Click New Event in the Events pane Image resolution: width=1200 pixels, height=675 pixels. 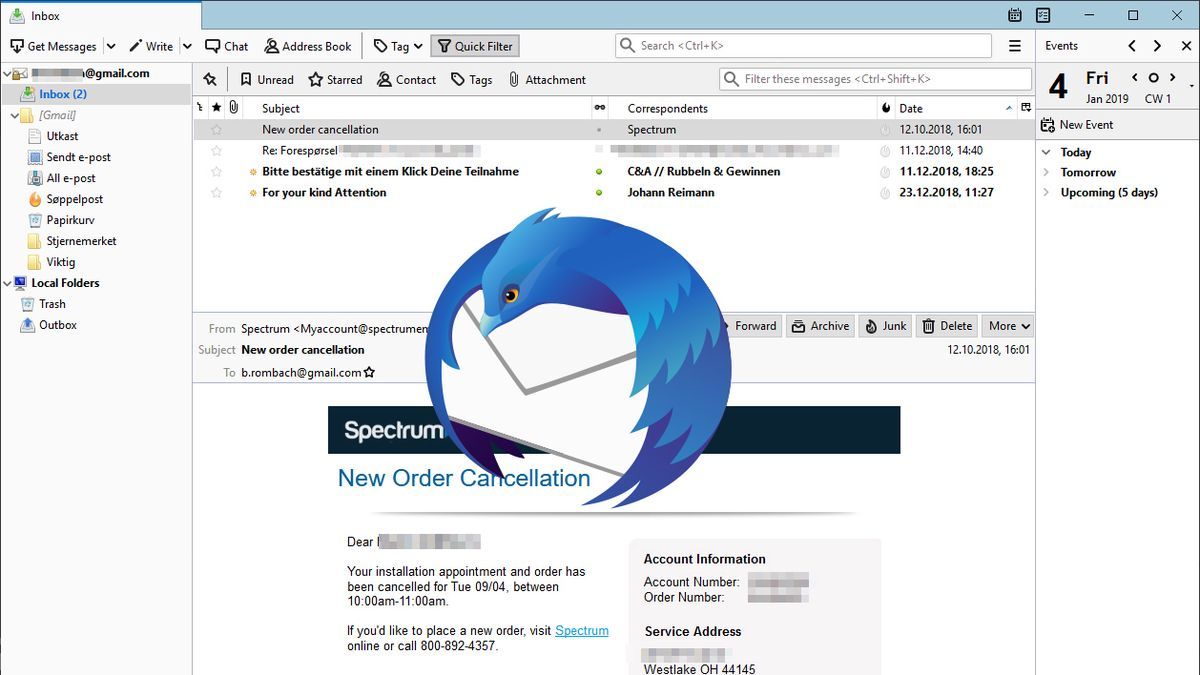coord(1077,125)
